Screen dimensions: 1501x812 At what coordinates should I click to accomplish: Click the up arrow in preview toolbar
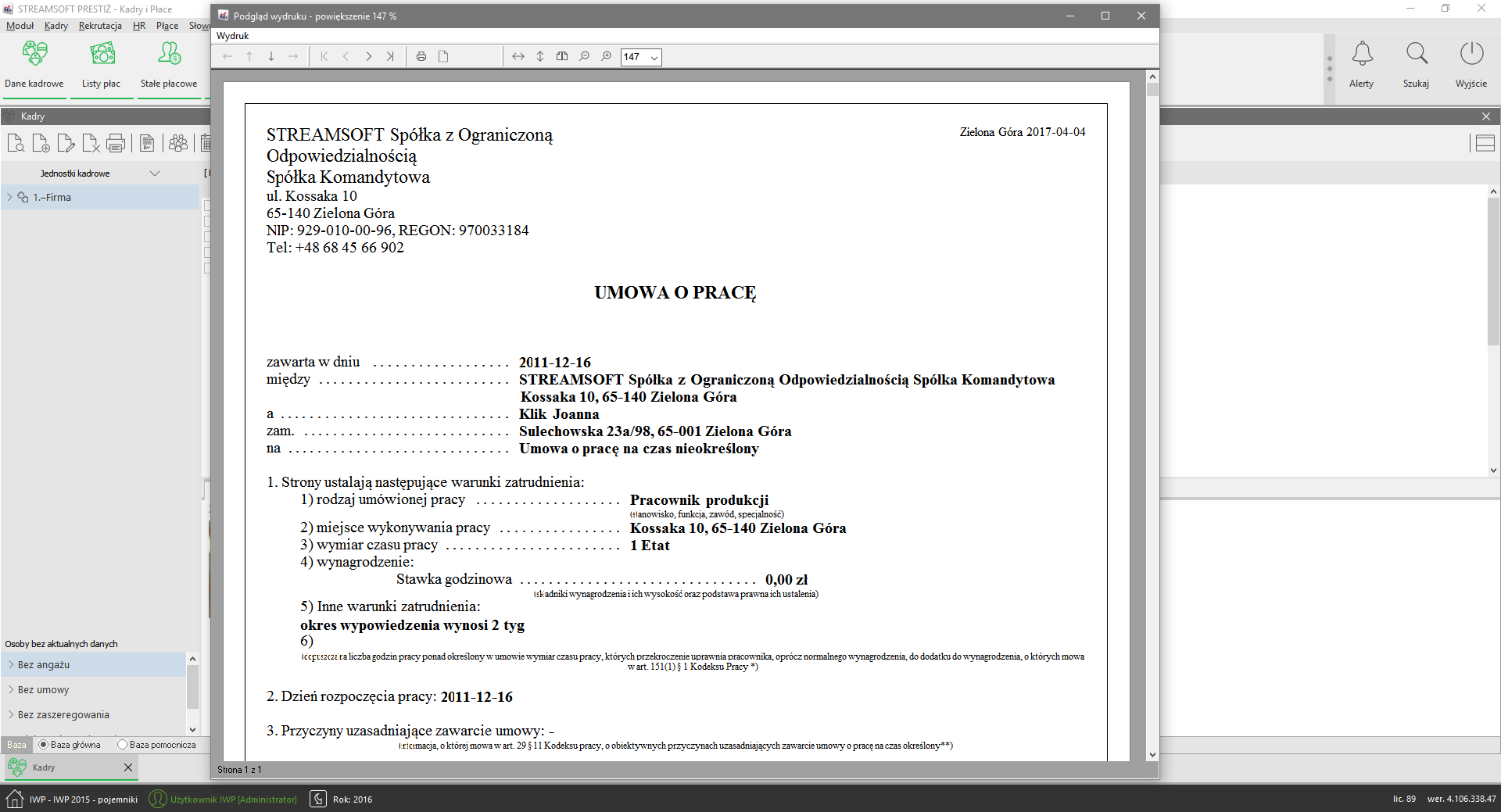249,56
